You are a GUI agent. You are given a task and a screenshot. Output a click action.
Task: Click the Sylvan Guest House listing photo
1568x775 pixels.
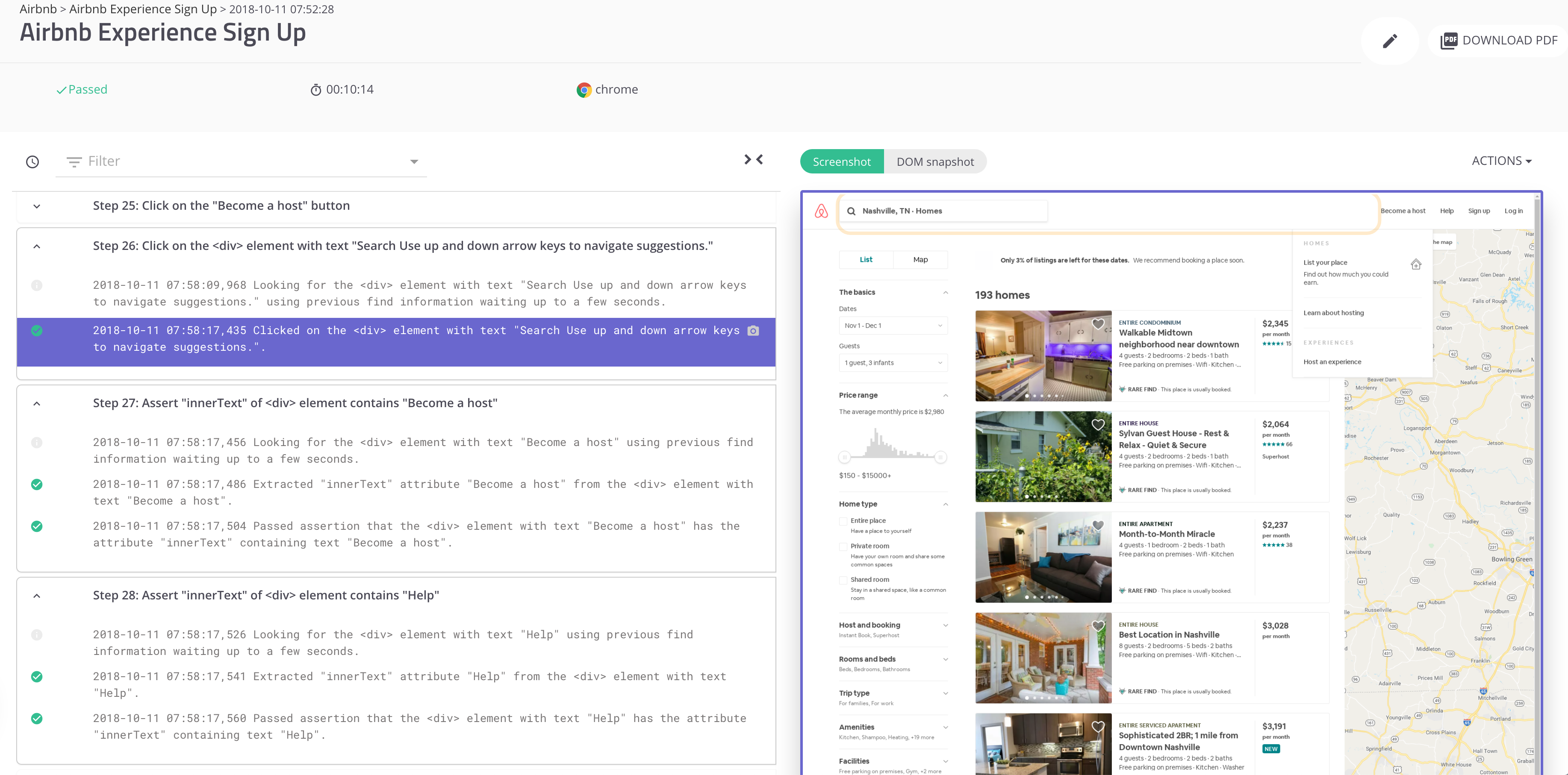[x=1043, y=457]
